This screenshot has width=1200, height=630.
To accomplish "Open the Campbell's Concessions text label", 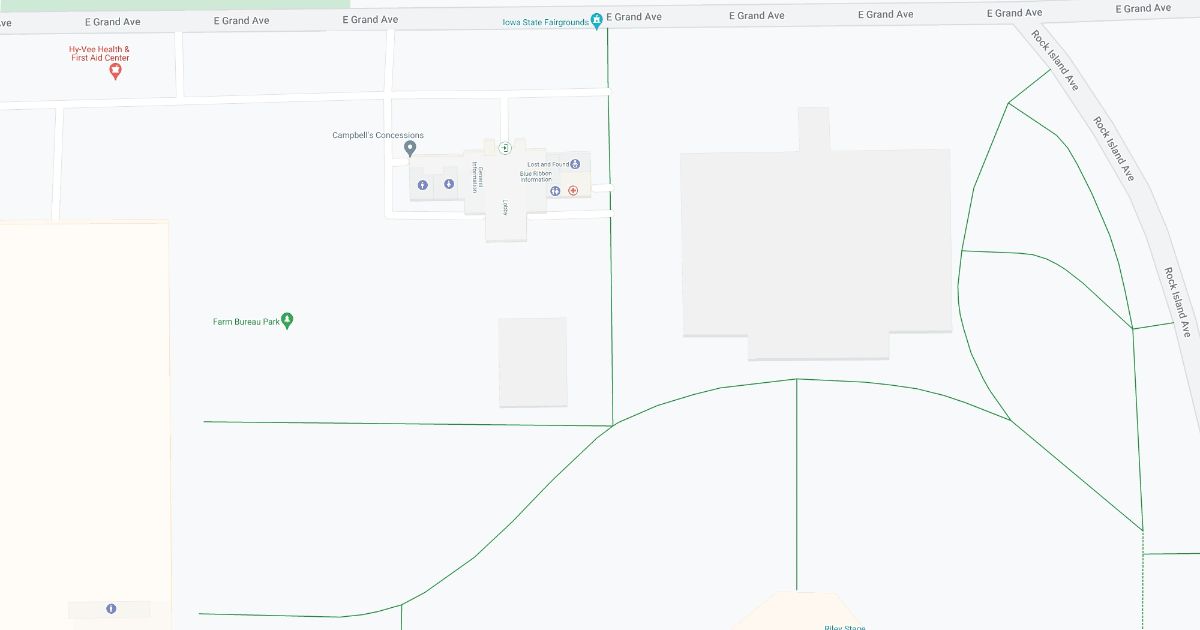I will pyautogui.click(x=378, y=135).
